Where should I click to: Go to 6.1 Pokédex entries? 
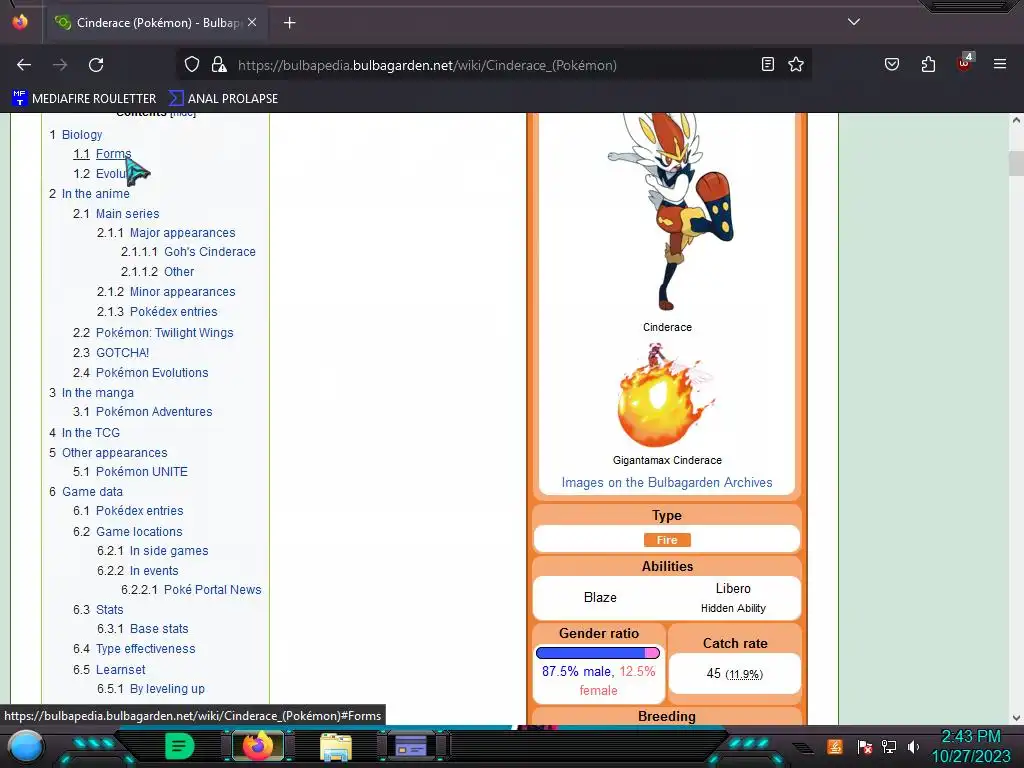click(139, 511)
